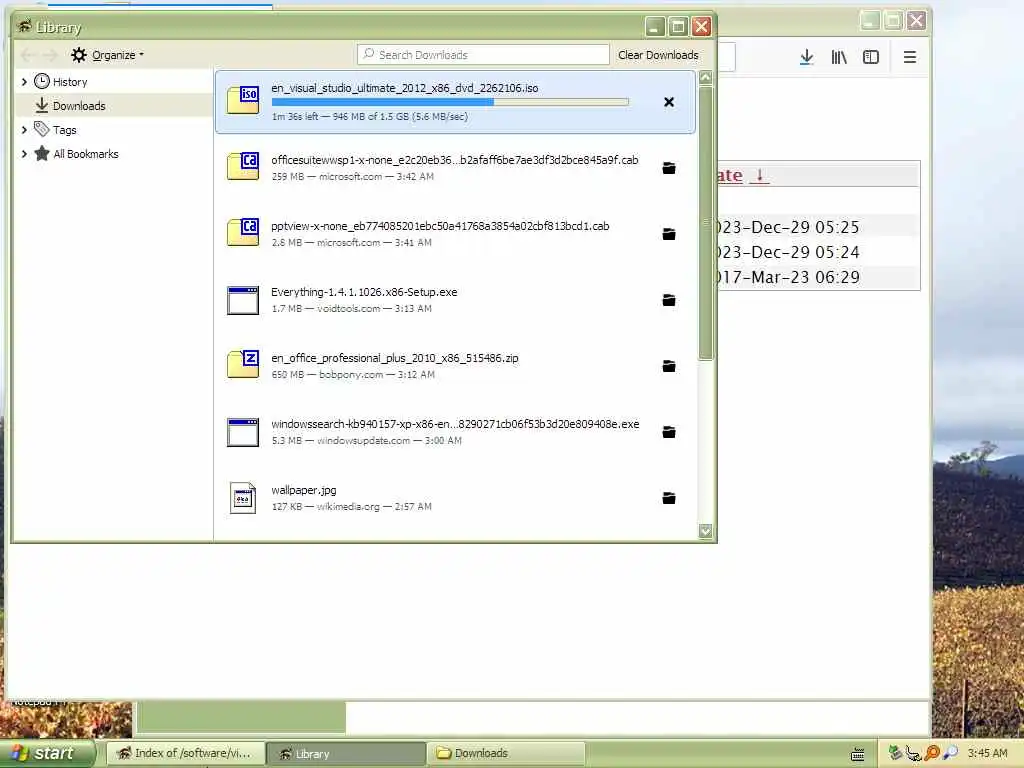1024x768 pixels.
Task: Click the pptview cab file icon
Action: pyautogui.click(x=243, y=232)
